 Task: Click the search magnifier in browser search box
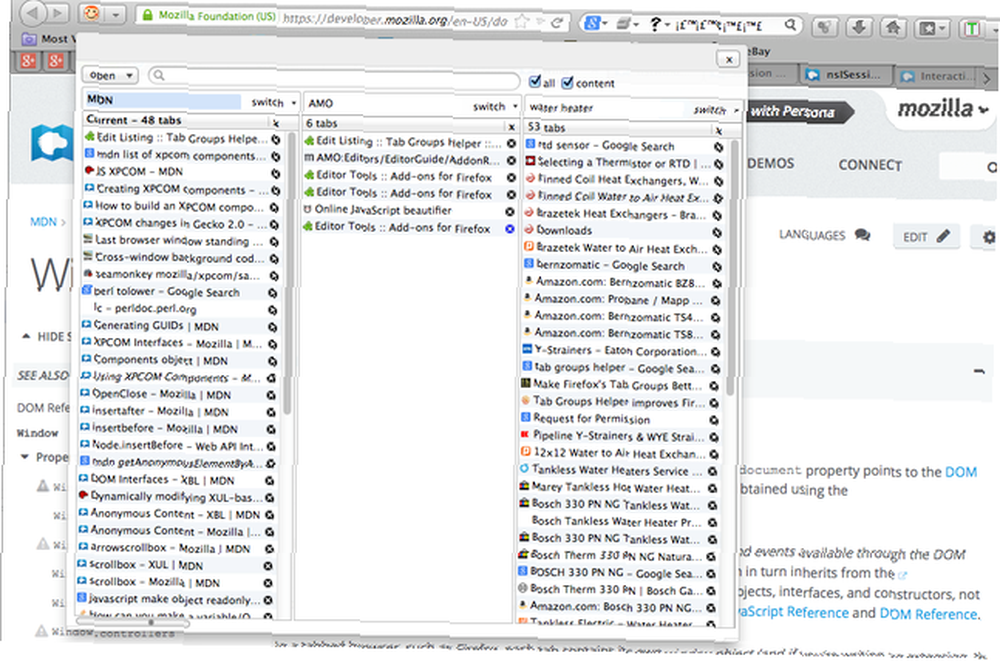(x=790, y=25)
